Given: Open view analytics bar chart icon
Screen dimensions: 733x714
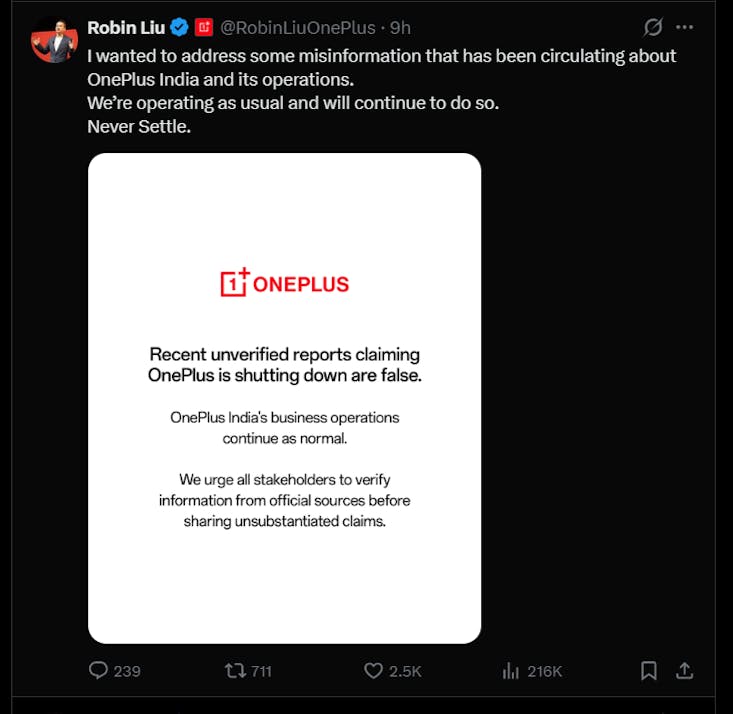Looking at the screenshot, I should (x=510, y=670).
